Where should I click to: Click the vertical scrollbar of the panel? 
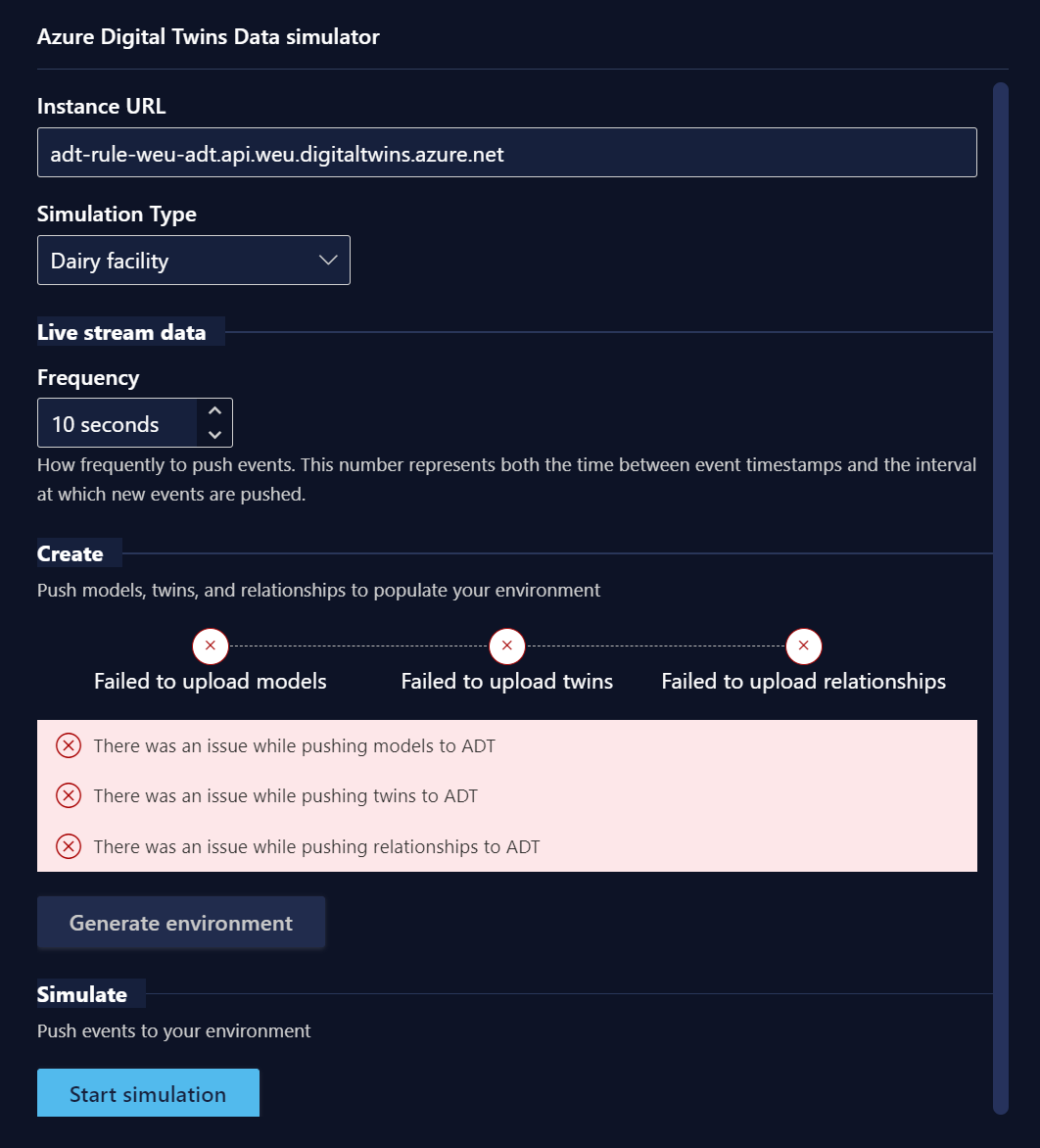point(1001,598)
